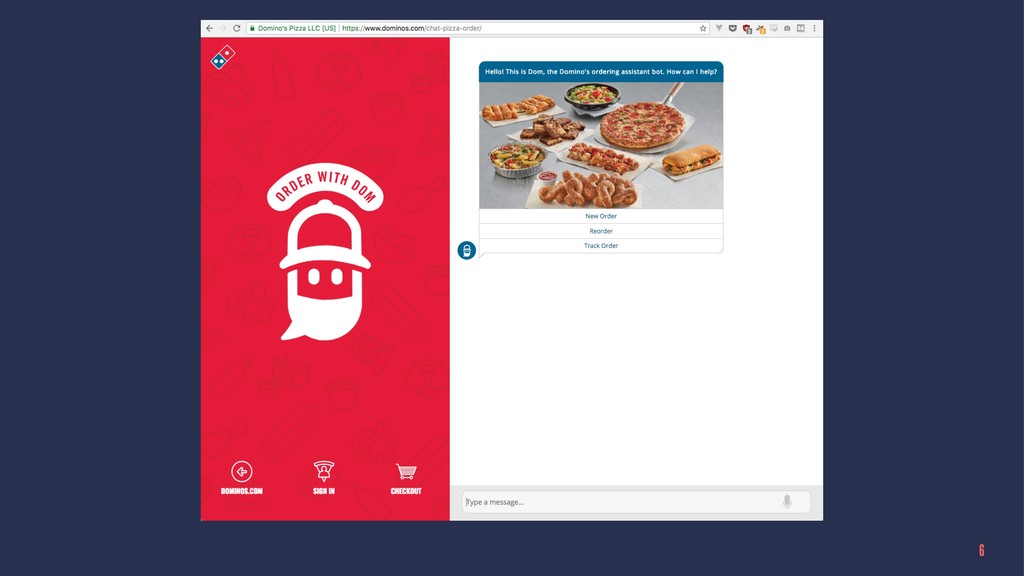The width and height of the screenshot is (1024, 576).
Task: Click the browser forward arrow
Action: (223, 28)
